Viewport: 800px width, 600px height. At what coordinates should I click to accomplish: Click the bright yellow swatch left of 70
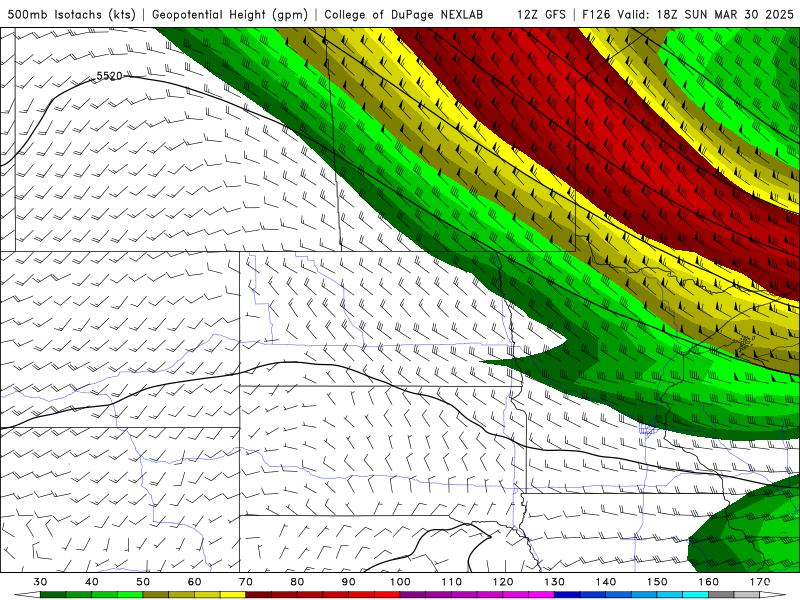pyautogui.click(x=233, y=595)
